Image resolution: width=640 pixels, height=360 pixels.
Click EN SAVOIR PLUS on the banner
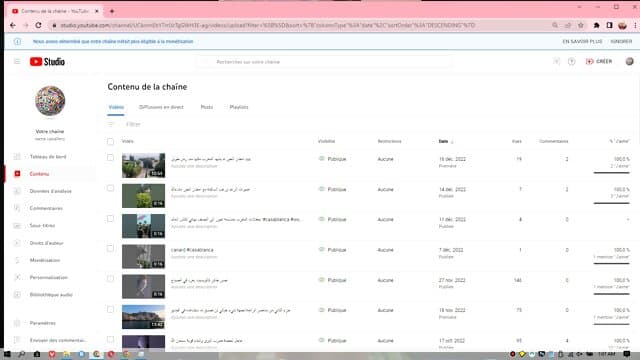click(x=582, y=42)
